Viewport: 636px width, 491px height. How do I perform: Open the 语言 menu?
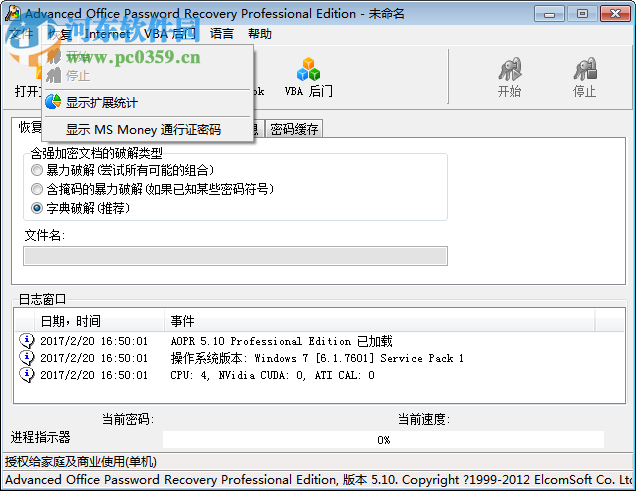221,34
